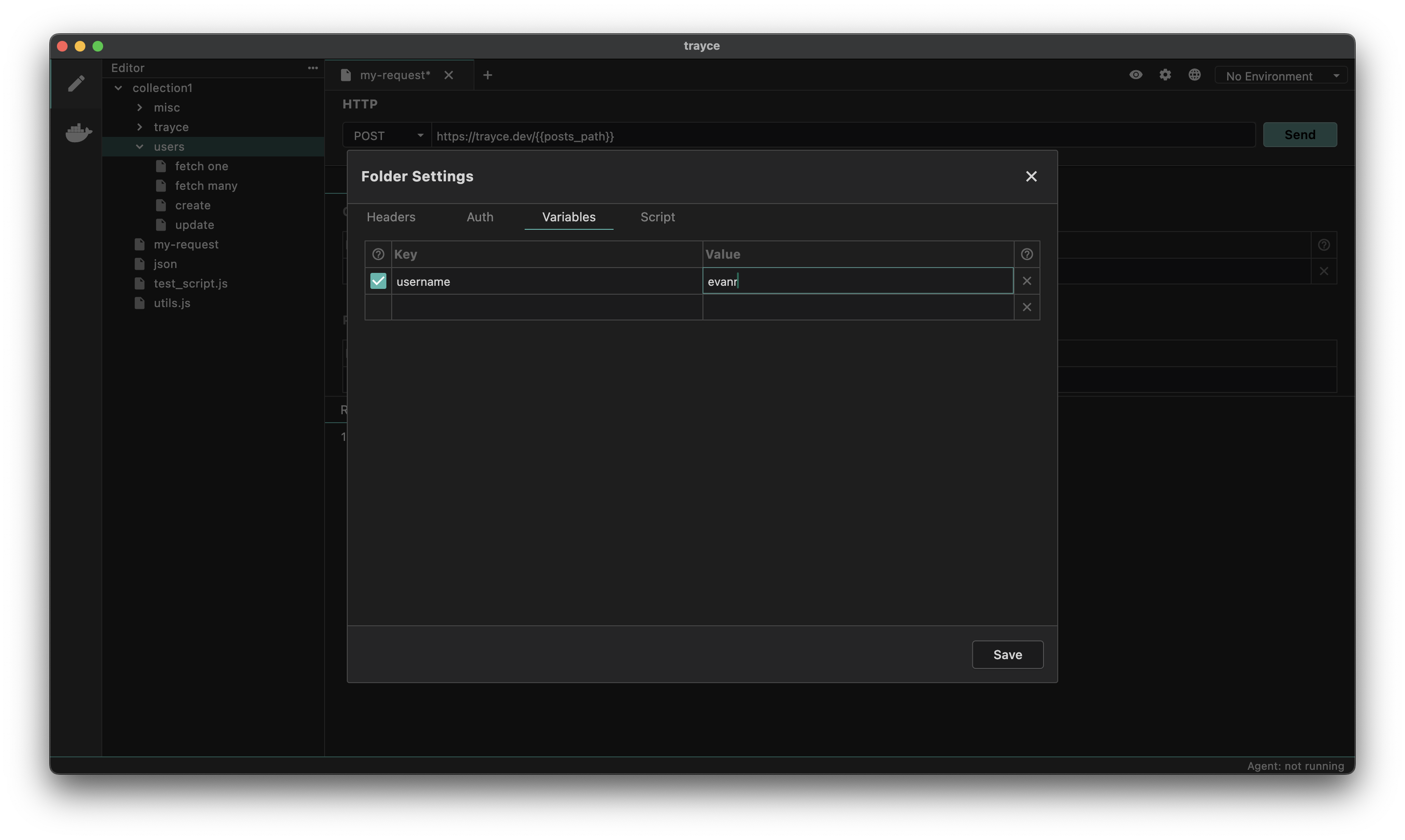
Task: Add a new request tab with plus
Action: (487, 75)
